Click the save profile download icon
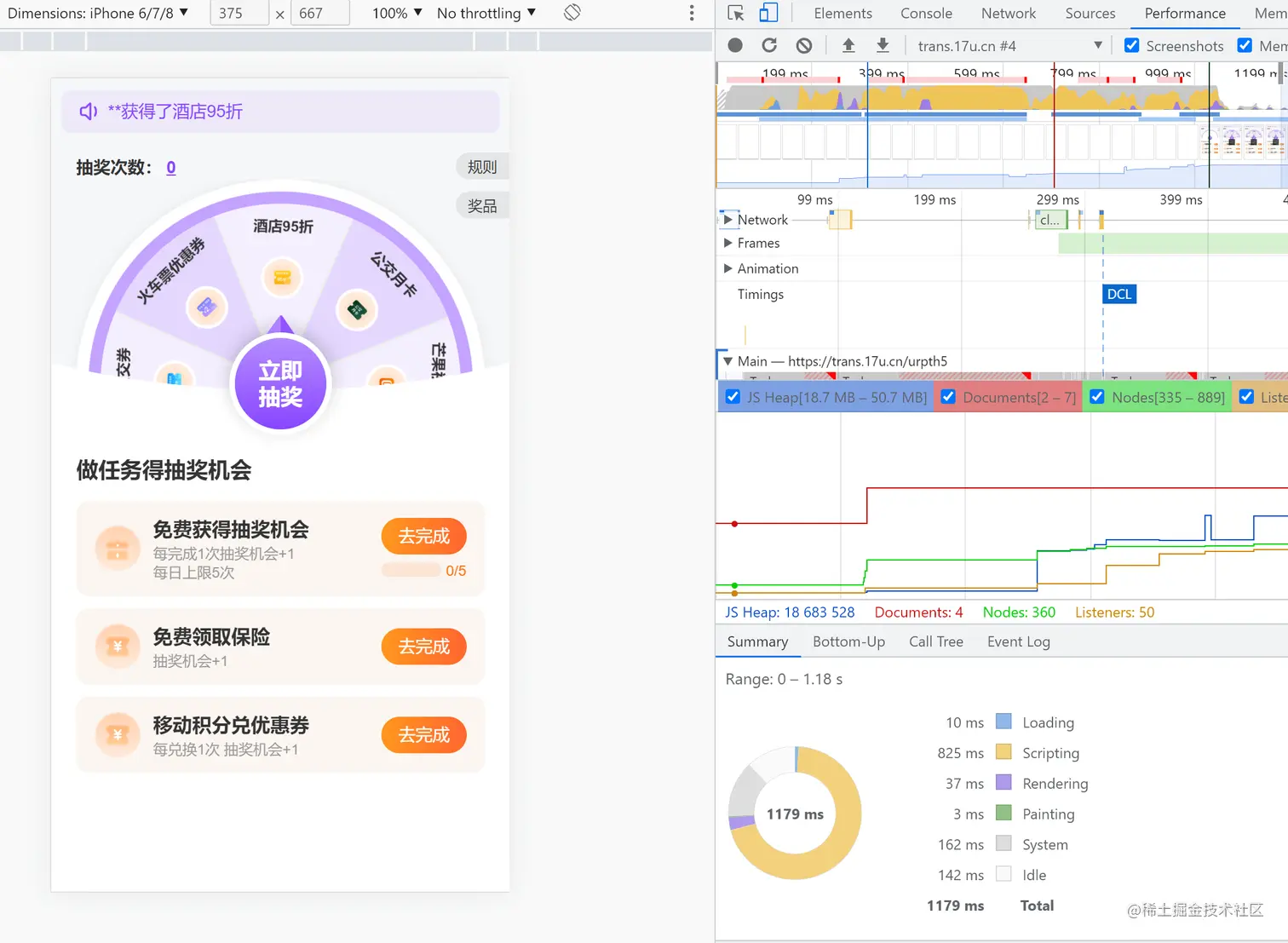Image resolution: width=1288 pixels, height=943 pixels. click(x=883, y=45)
